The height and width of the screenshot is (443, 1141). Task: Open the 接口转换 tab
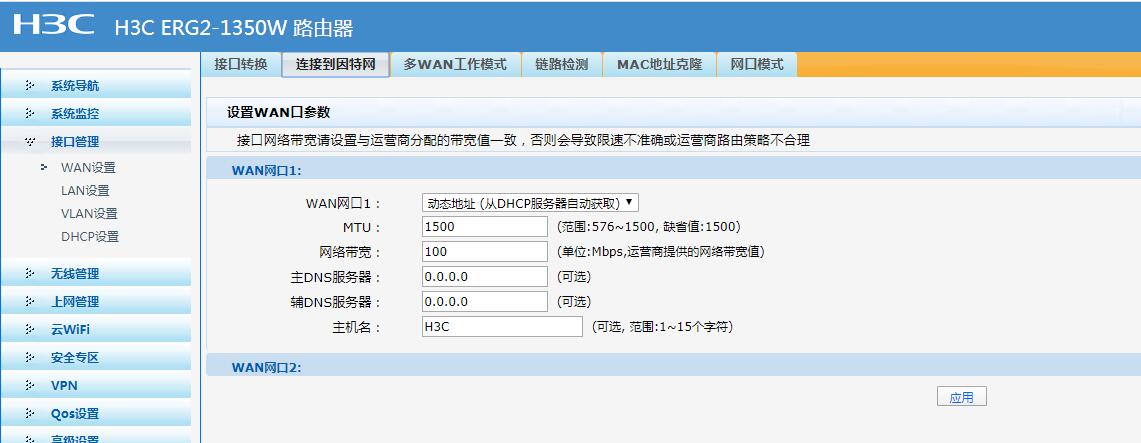point(241,64)
